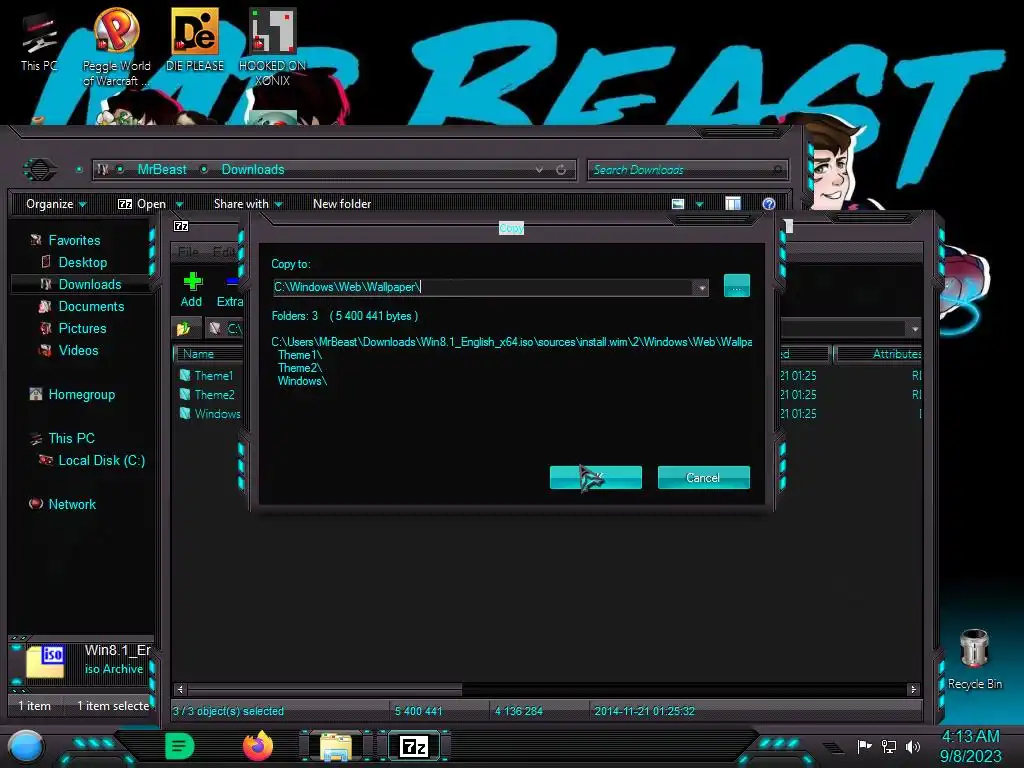Click Open in Explorer toolbar
The image size is (1024, 768).
coord(142,204)
